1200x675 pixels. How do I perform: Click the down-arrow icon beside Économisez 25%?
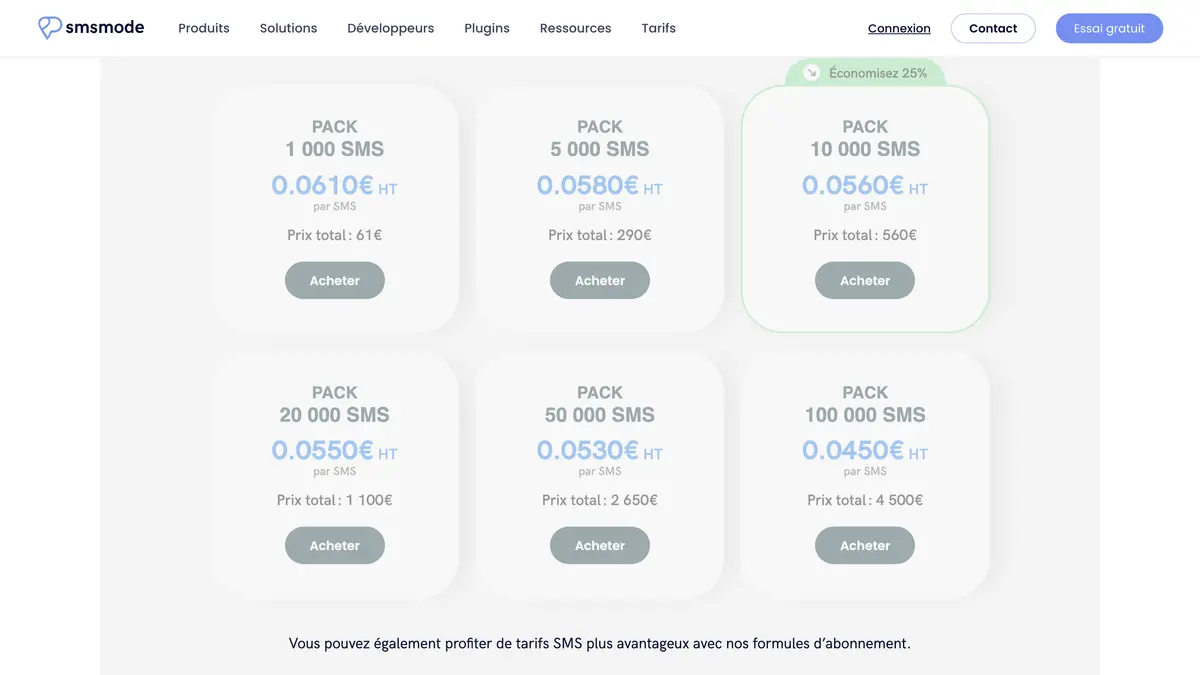pos(812,73)
